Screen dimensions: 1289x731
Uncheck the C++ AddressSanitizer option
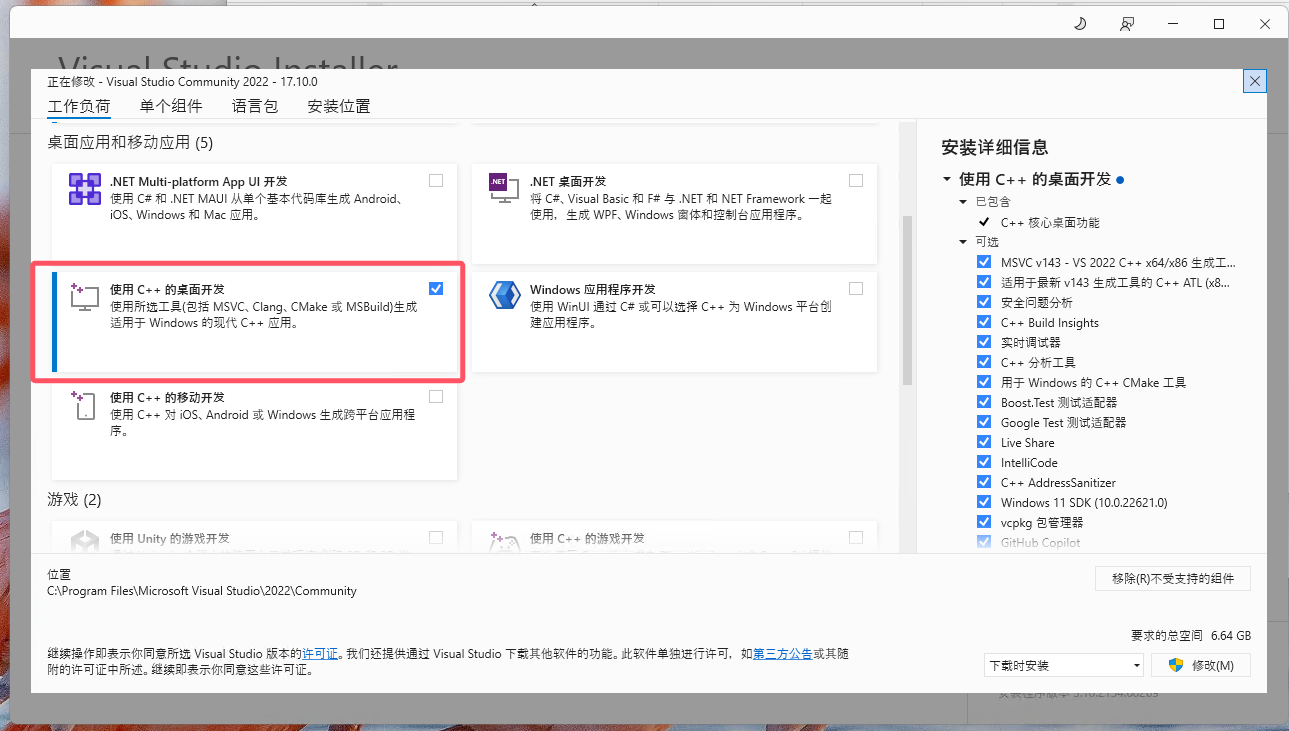pos(984,482)
